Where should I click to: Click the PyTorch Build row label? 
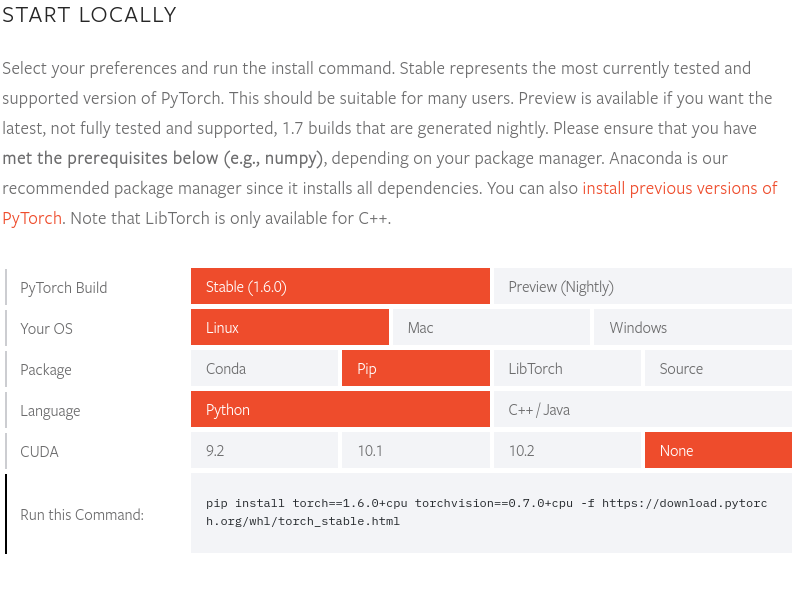pos(64,288)
